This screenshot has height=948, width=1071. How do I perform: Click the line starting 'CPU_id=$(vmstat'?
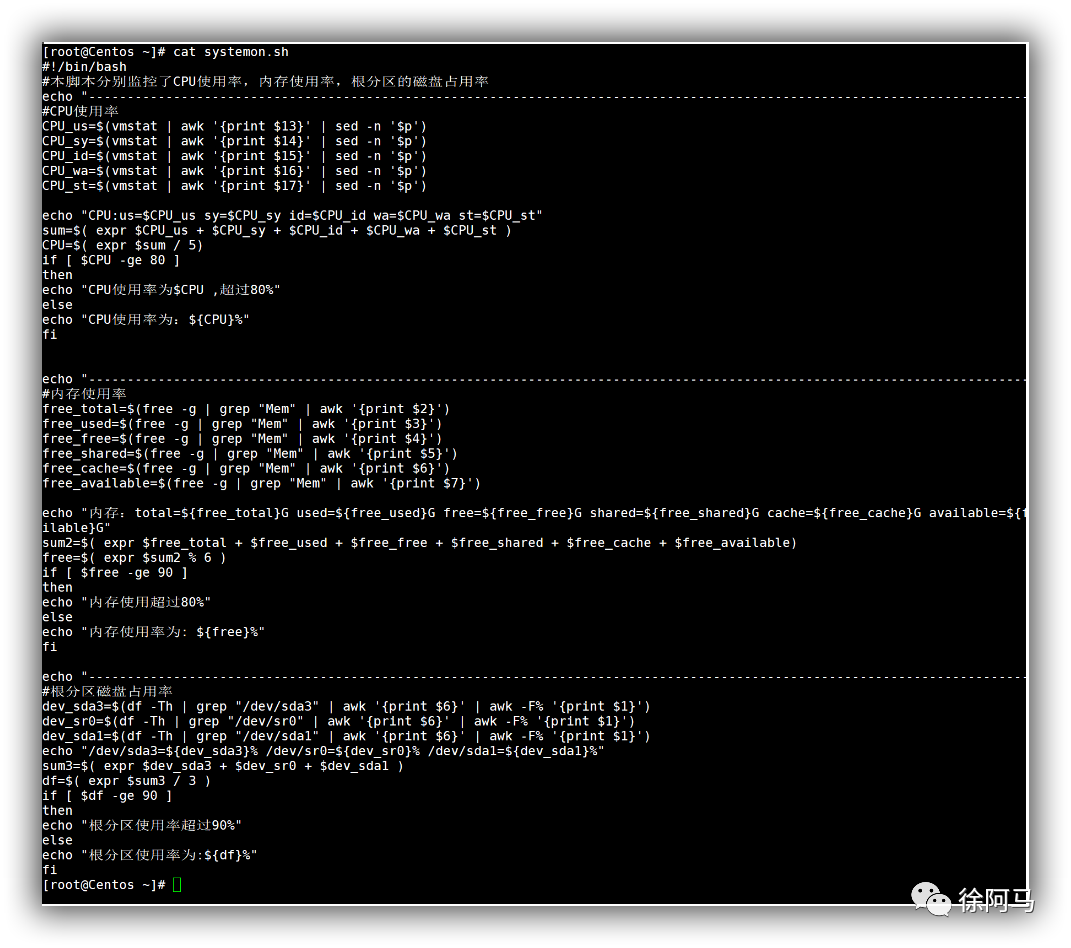(x=234, y=156)
